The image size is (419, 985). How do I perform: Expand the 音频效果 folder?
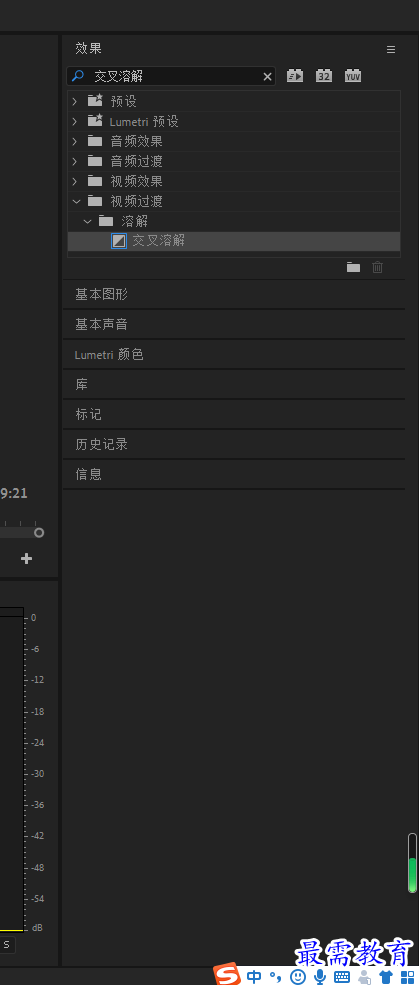point(75,141)
